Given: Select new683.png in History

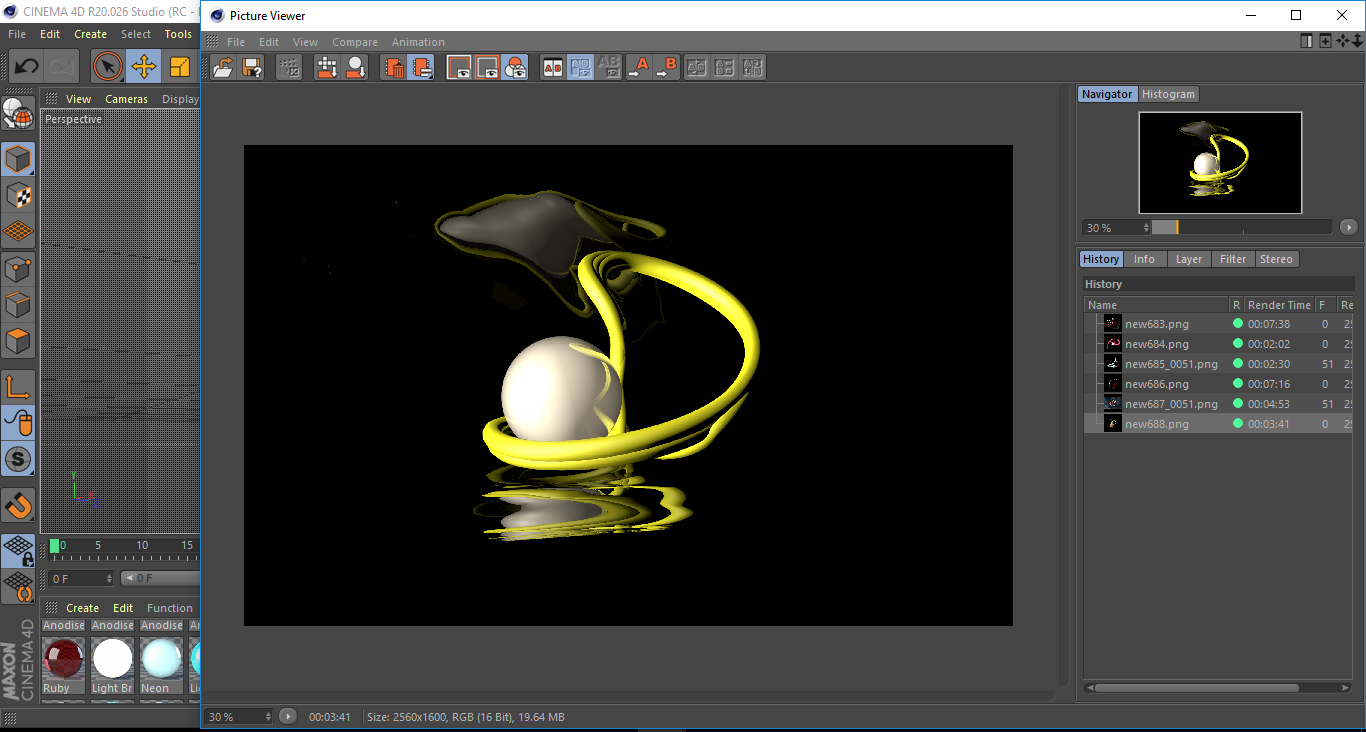Looking at the screenshot, I should 1156,324.
